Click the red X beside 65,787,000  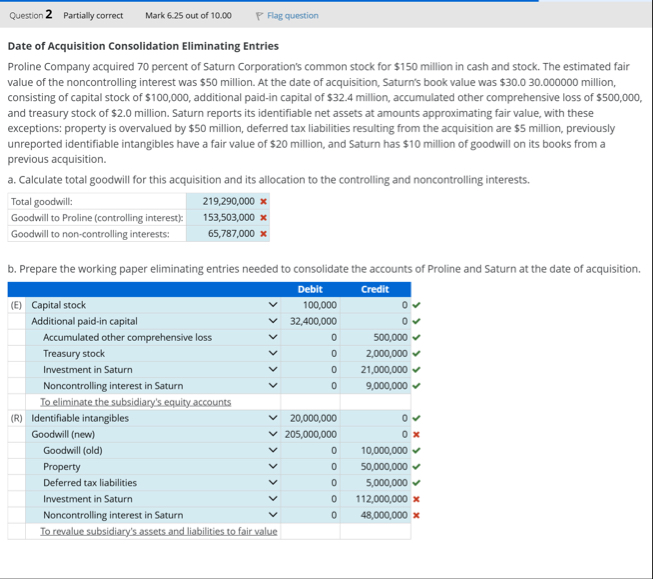tap(263, 234)
